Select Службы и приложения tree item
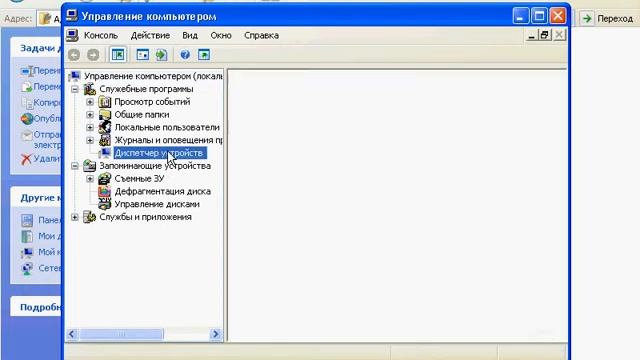The image size is (640, 360). pyautogui.click(x=145, y=217)
